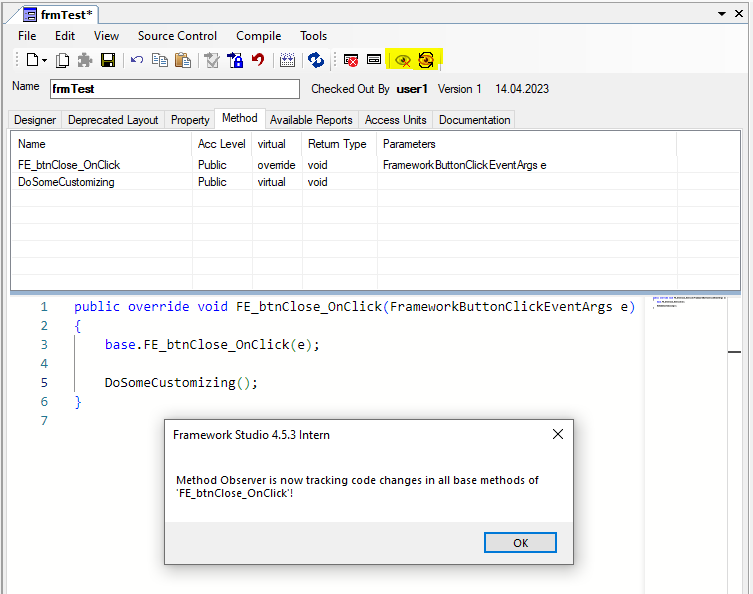This screenshot has height=594, width=753.
Task: Open the Tools menu
Action: click(x=313, y=36)
